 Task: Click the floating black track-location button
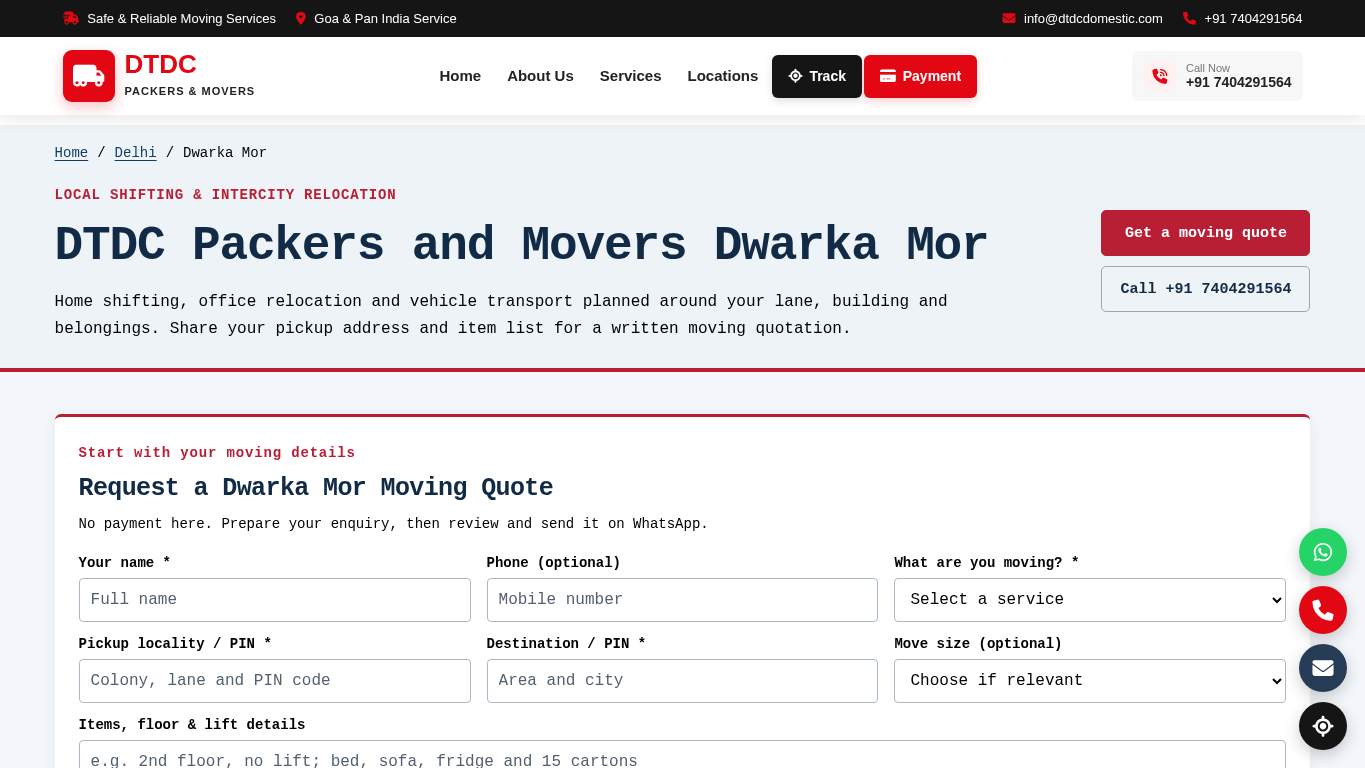pos(1323,726)
